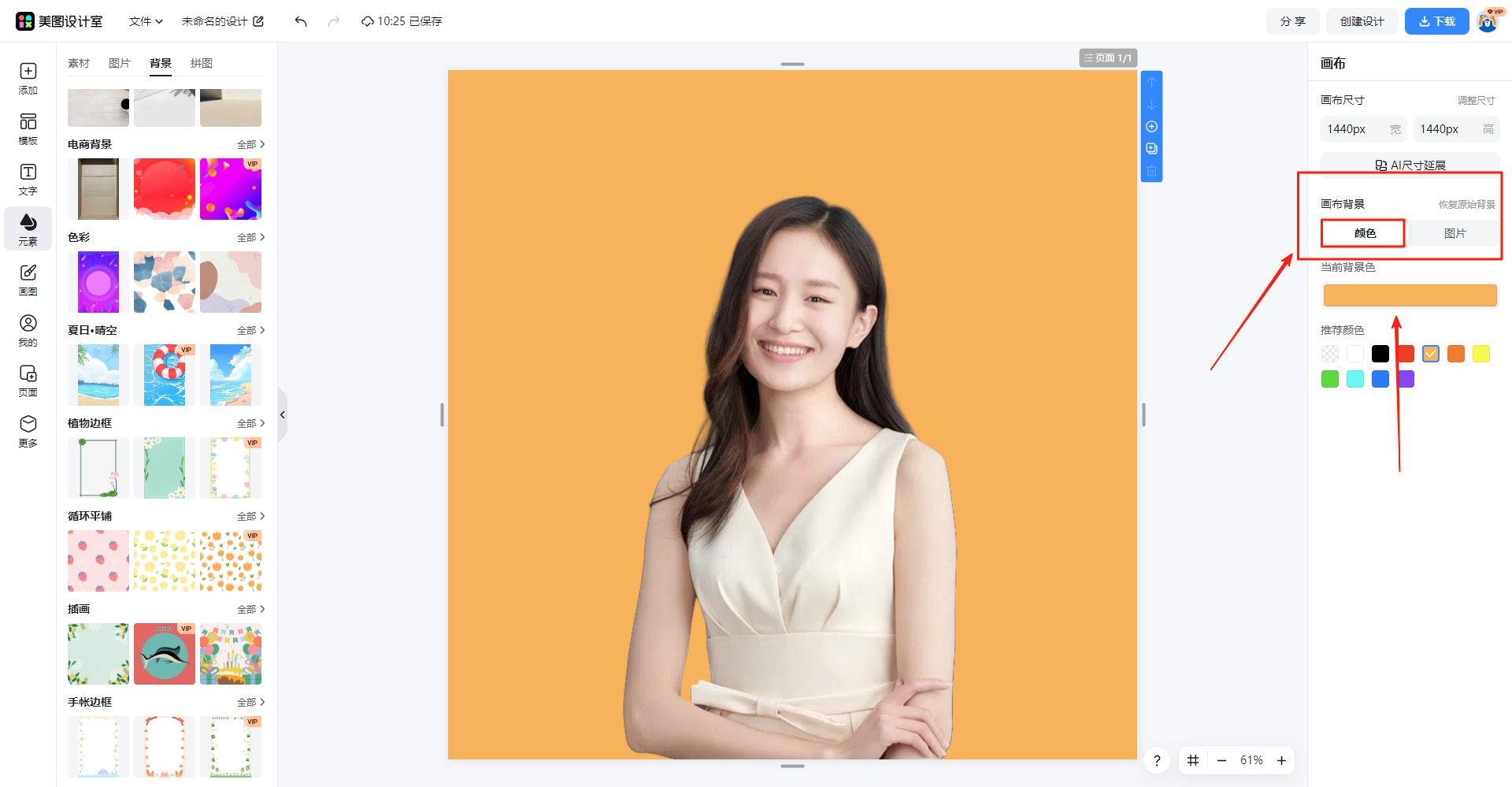Open the 我的 (My) sidebar icon
This screenshot has width=1512, height=787.
(x=28, y=331)
